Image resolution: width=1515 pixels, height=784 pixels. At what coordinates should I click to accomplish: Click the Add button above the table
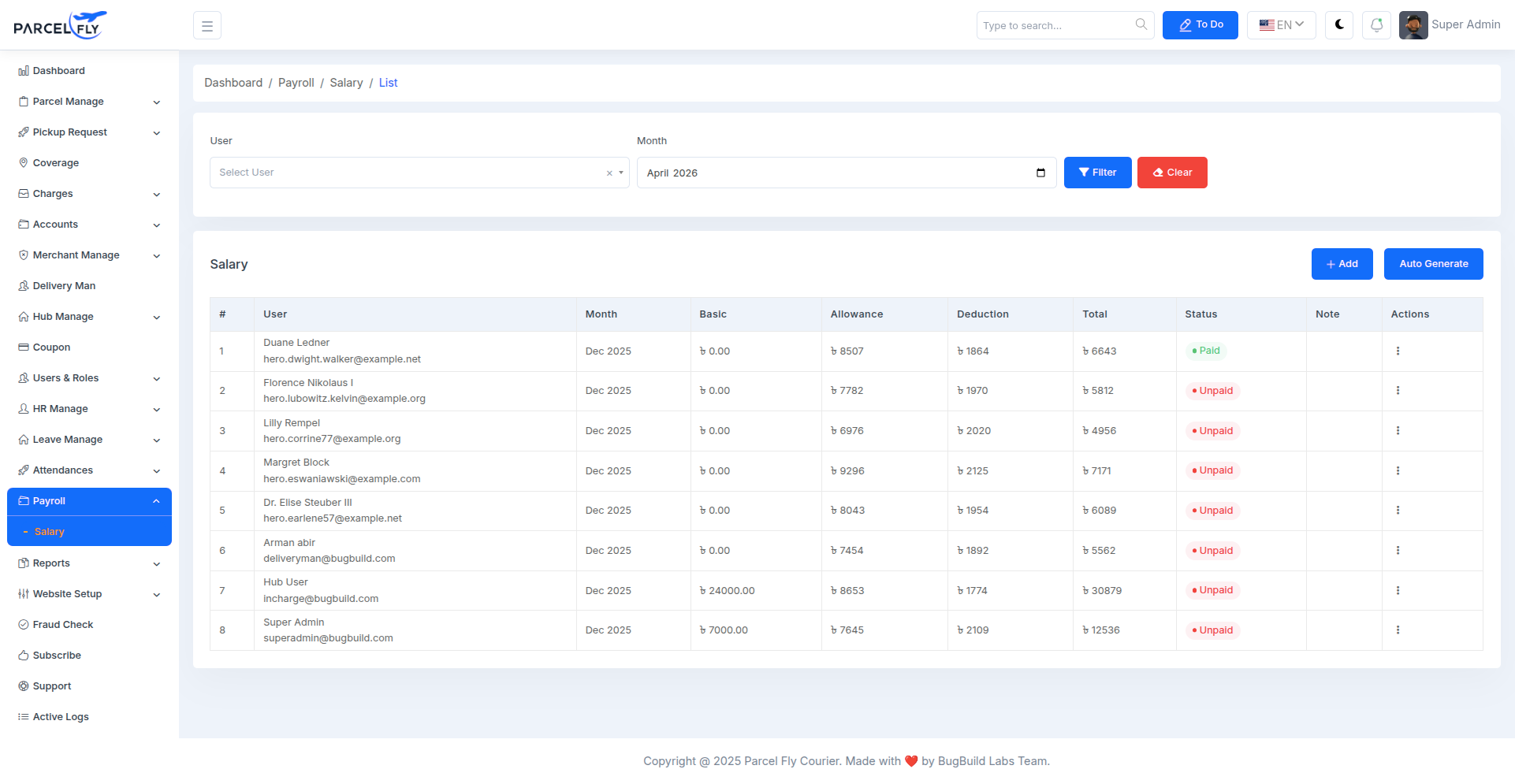pyautogui.click(x=1342, y=263)
